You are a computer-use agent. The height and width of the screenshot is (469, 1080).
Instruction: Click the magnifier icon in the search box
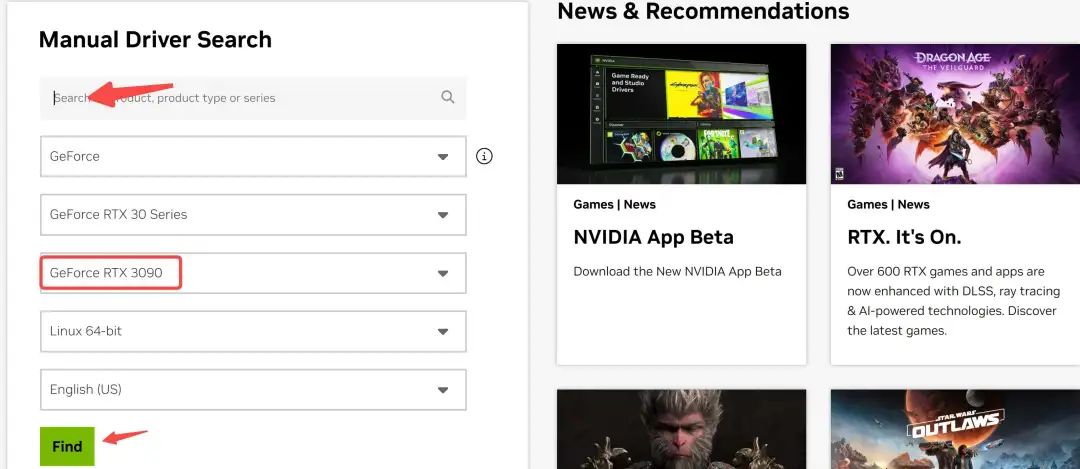(447, 98)
